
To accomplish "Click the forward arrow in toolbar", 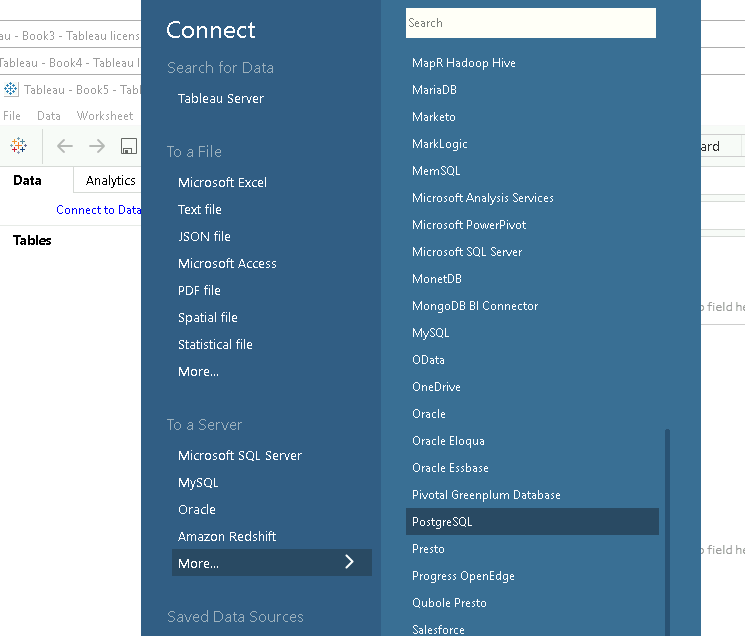I will click(x=97, y=146).
